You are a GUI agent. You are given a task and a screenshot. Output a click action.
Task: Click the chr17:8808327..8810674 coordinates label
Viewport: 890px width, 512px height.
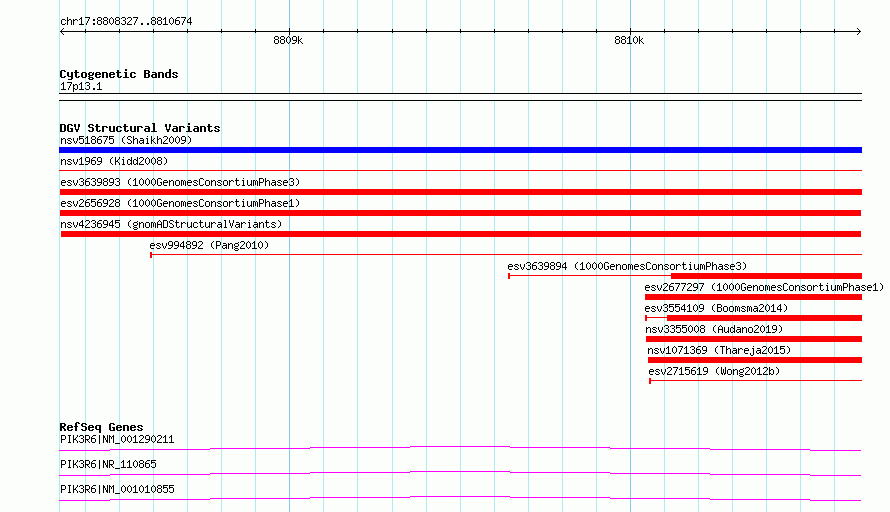[126, 21]
